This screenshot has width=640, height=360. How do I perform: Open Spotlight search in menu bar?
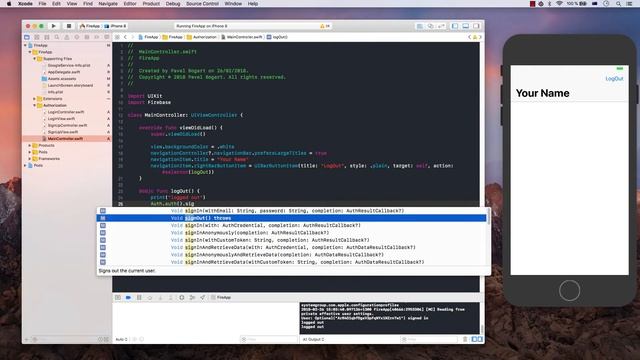click(x=619, y=4)
